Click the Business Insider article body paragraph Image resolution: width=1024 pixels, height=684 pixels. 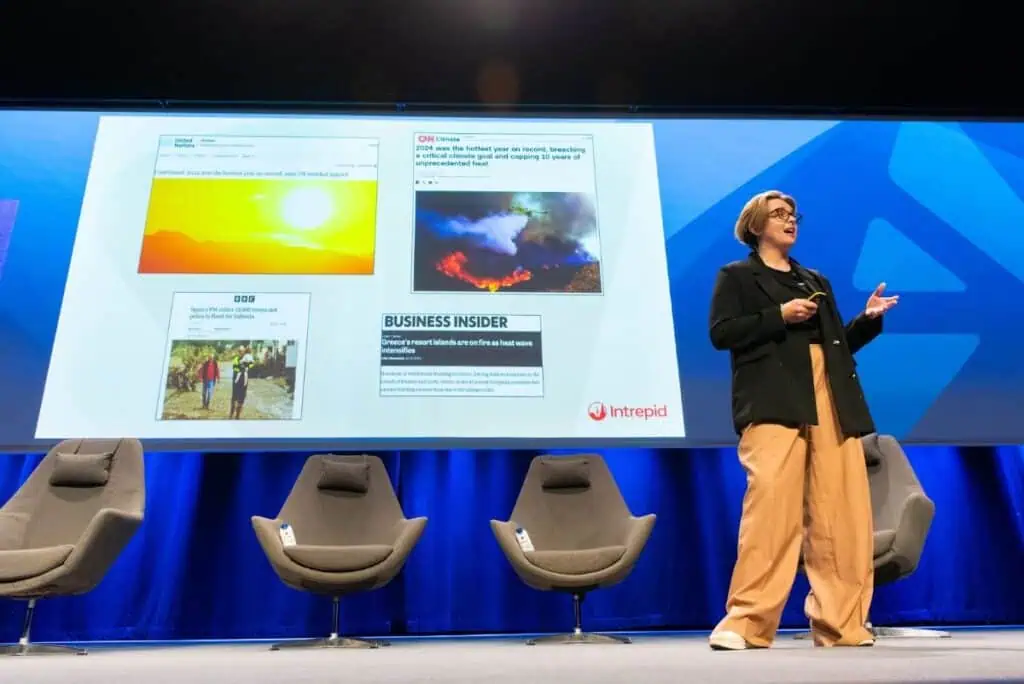coord(461,382)
